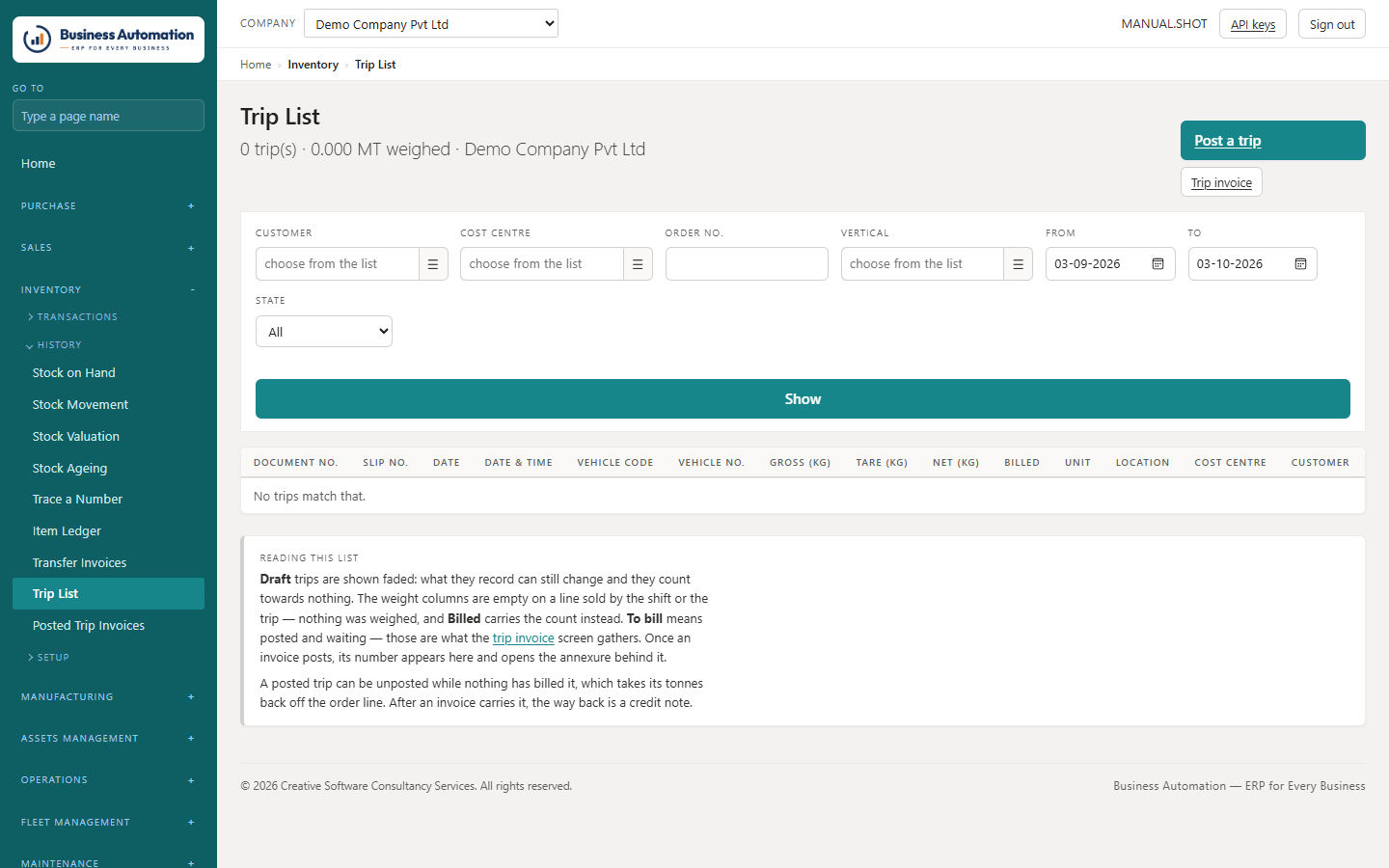This screenshot has width=1389, height=868.
Task: Collapse the Inventory sidebar section
Action: click(x=108, y=289)
